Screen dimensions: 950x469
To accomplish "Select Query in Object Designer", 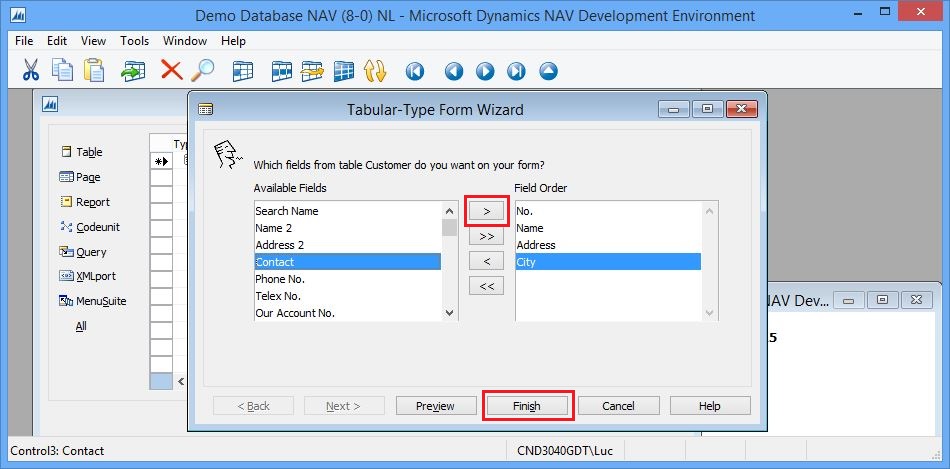I will [83, 252].
